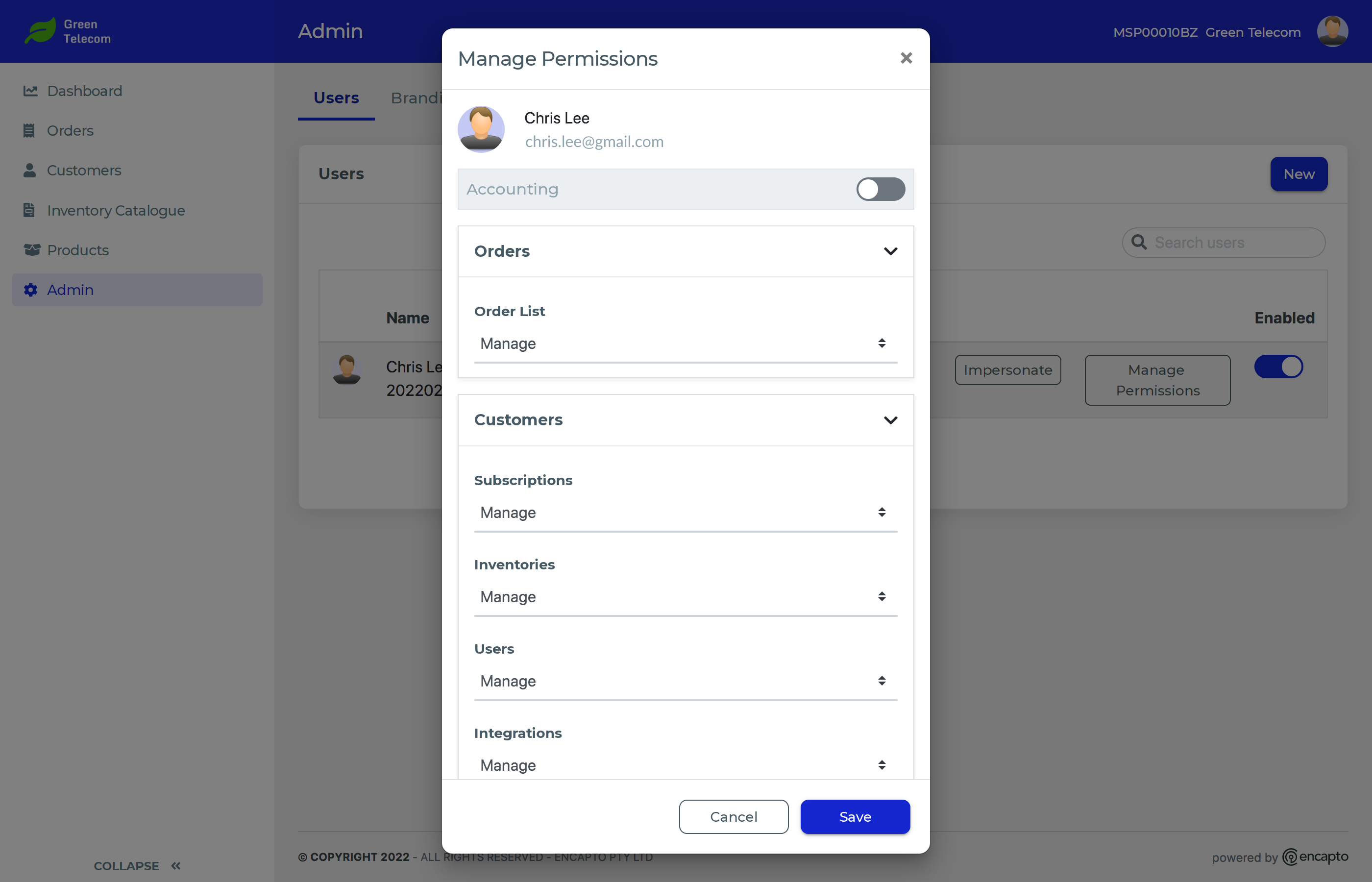Click the Orders receipt icon in sidebar
Image resolution: width=1372 pixels, height=882 pixels.
[x=29, y=130]
